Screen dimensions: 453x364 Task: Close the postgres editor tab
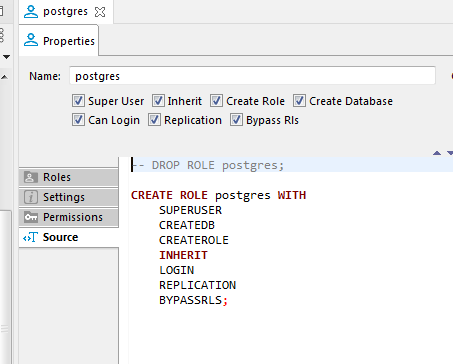coord(100,12)
